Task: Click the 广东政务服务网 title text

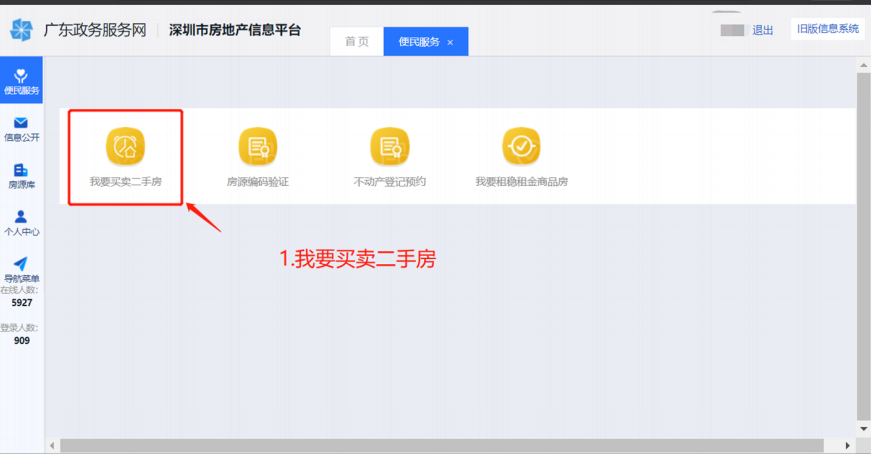Action: pyautogui.click(x=95, y=30)
